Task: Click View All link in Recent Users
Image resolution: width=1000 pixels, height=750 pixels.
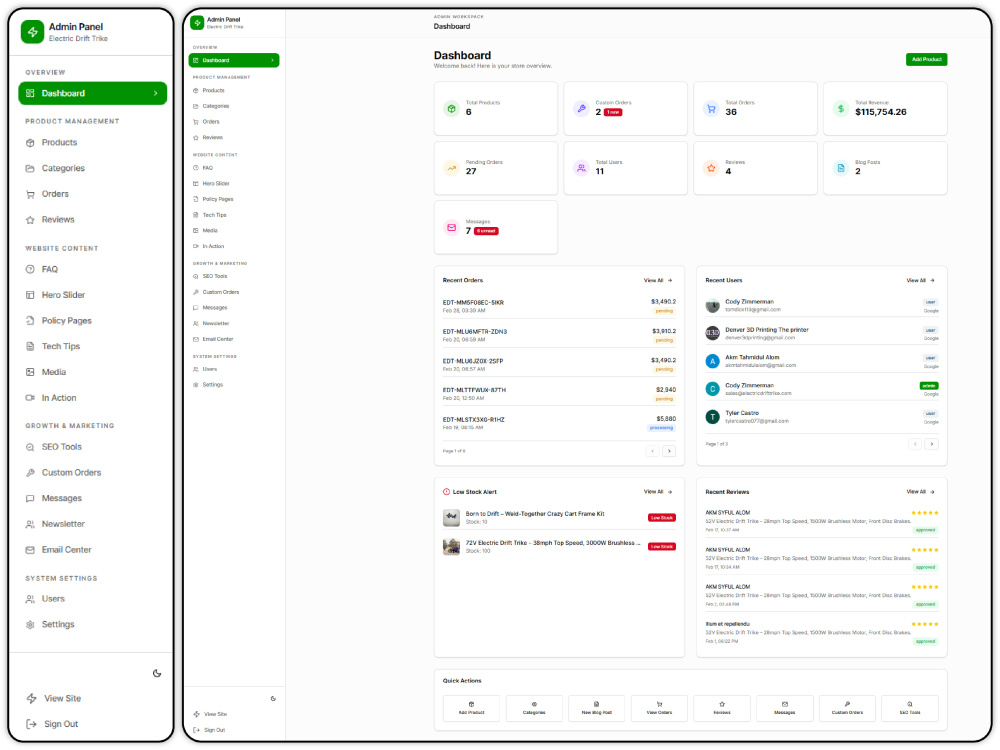Action: [x=920, y=280]
